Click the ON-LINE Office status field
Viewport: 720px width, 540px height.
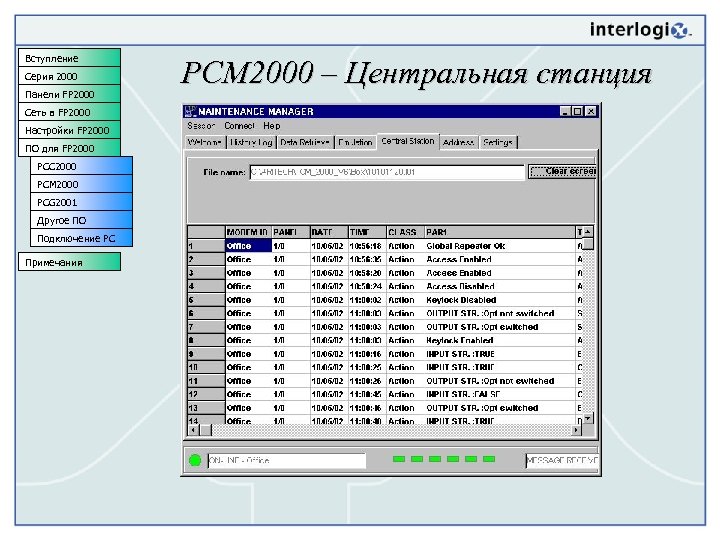pyautogui.click(x=287, y=460)
